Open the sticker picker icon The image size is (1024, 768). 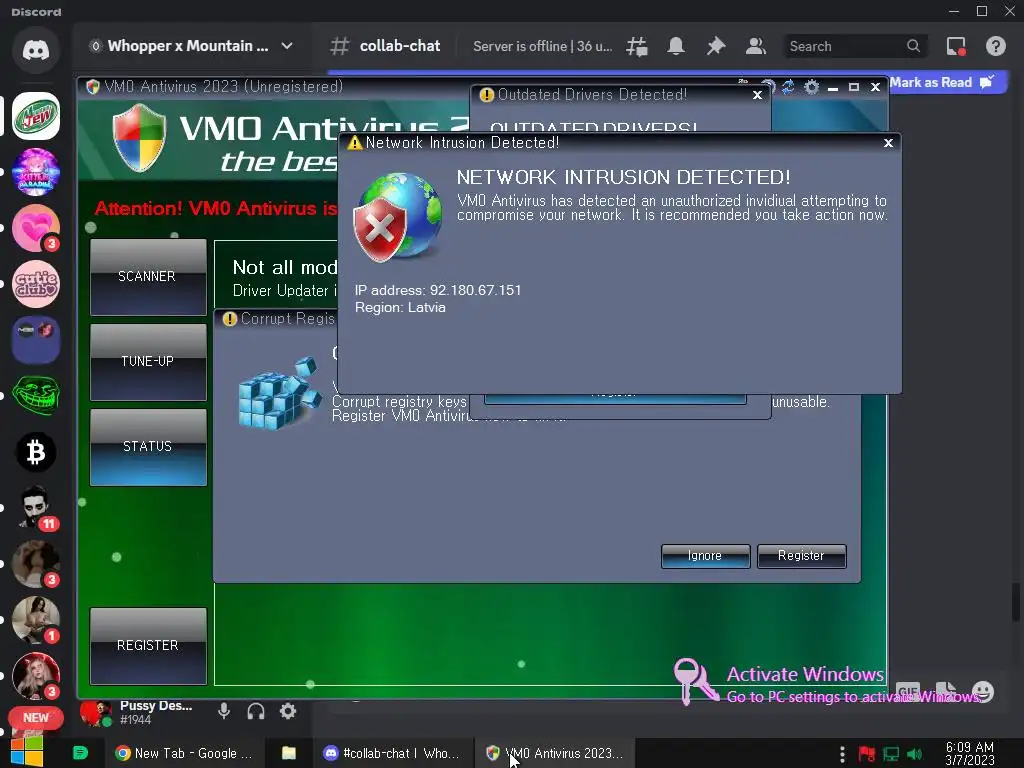(x=946, y=691)
